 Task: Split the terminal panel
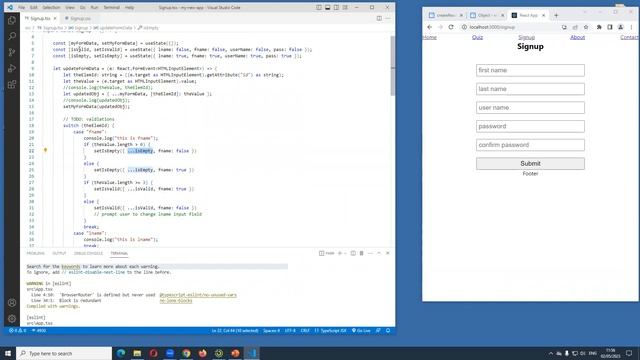pyautogui.click(x=353, y=253)
